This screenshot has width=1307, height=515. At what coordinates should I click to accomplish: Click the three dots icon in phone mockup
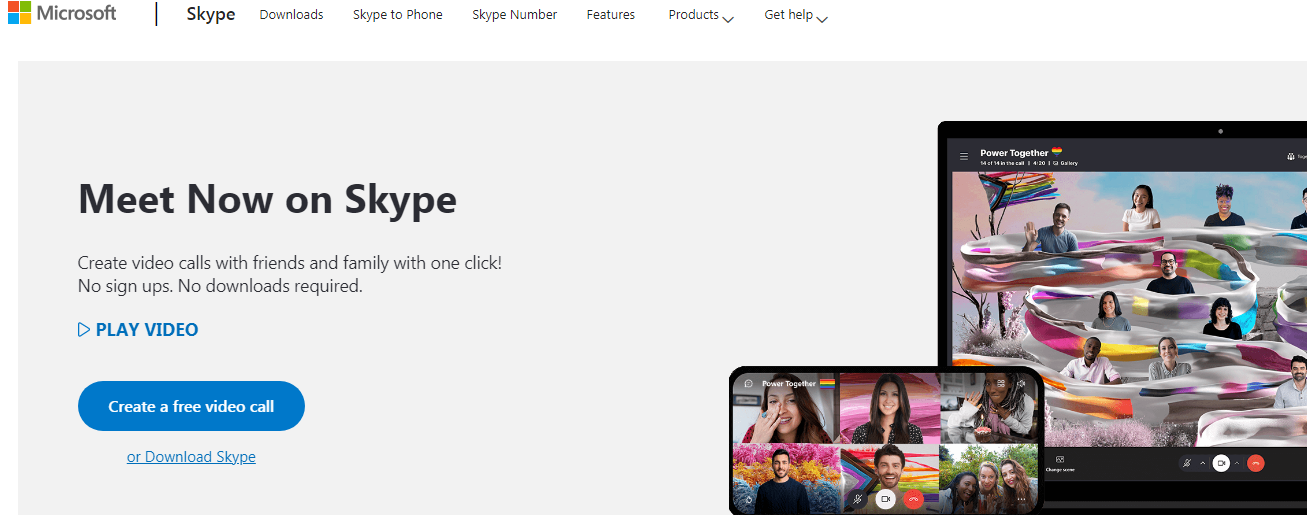click(1021, 499)
